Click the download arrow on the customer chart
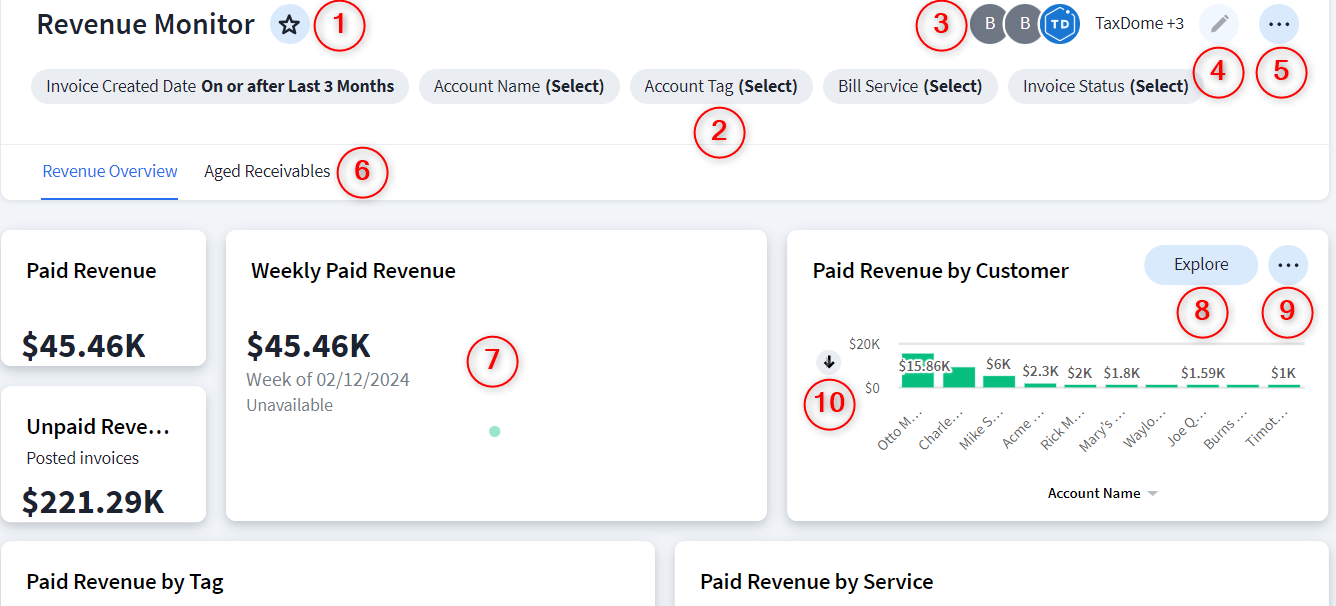 click(829, 361)
